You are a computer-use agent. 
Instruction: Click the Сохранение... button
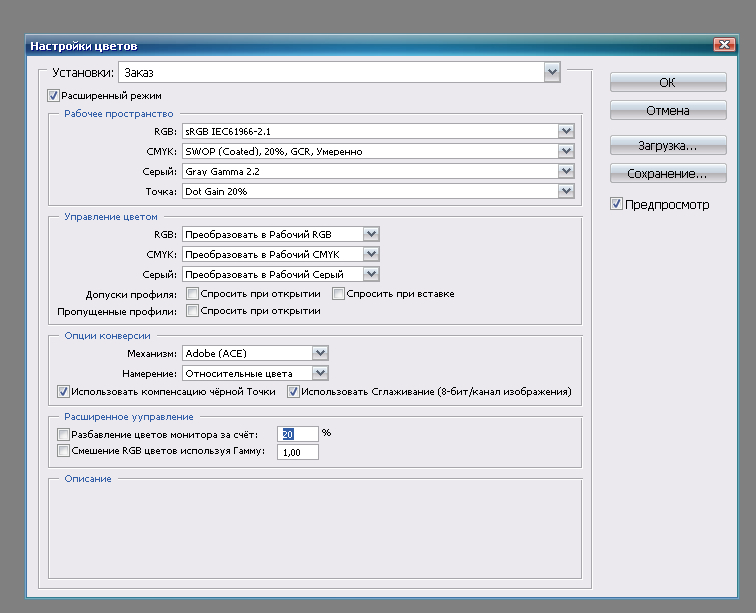[667, 174]
